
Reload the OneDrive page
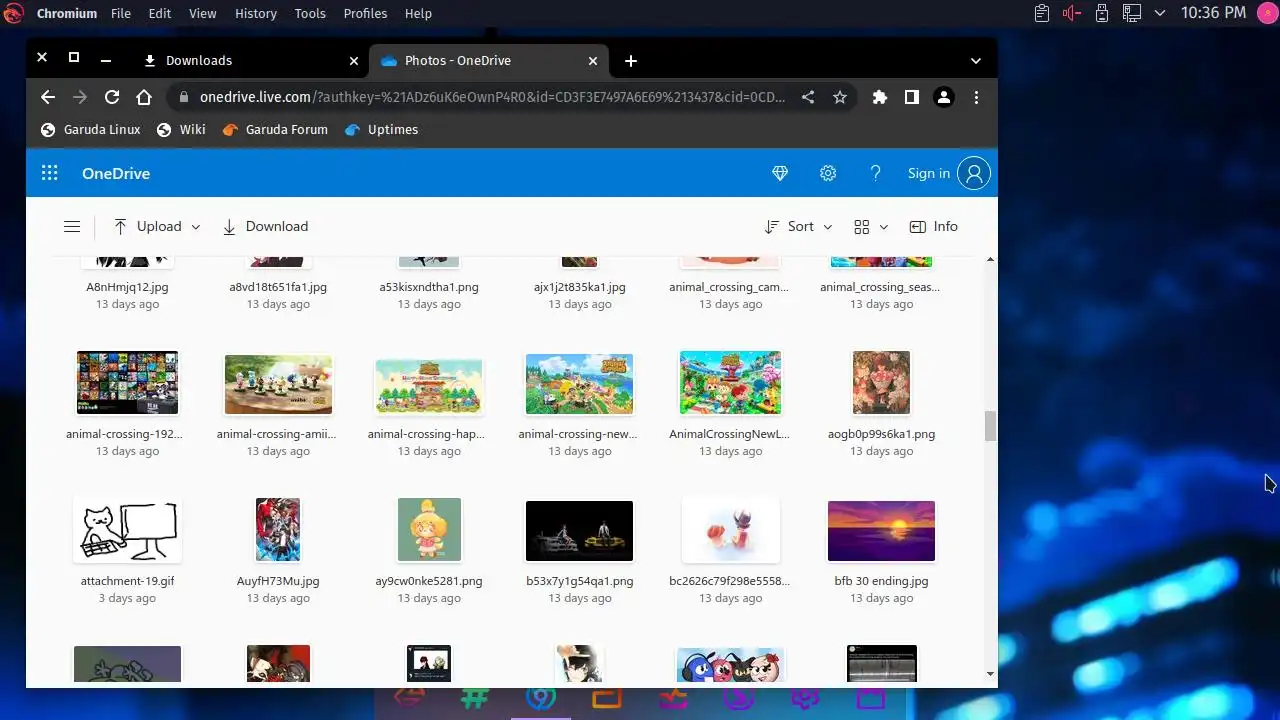112,97
